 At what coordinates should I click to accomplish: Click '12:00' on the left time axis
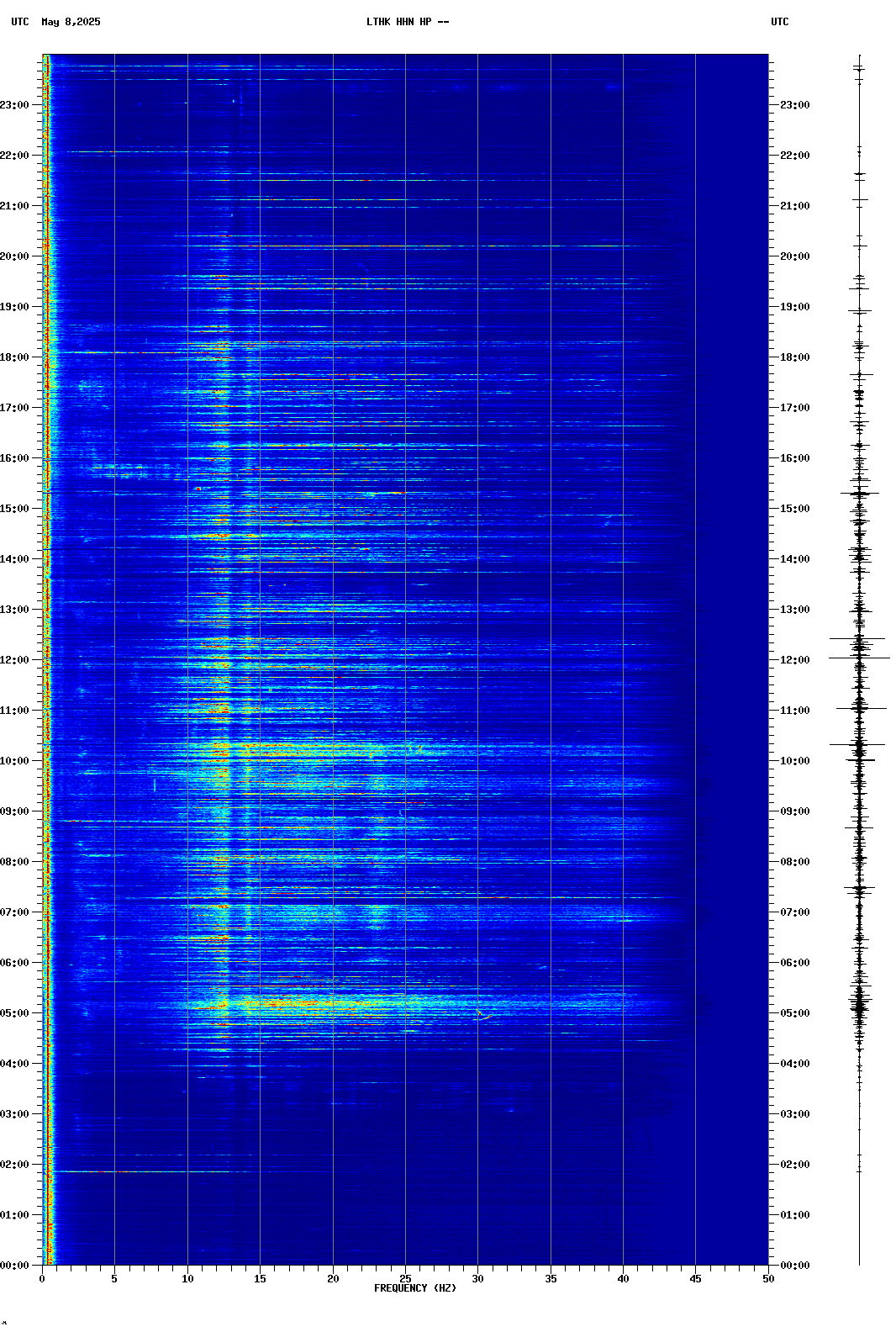pyautogui.click(x=14, y=660)
